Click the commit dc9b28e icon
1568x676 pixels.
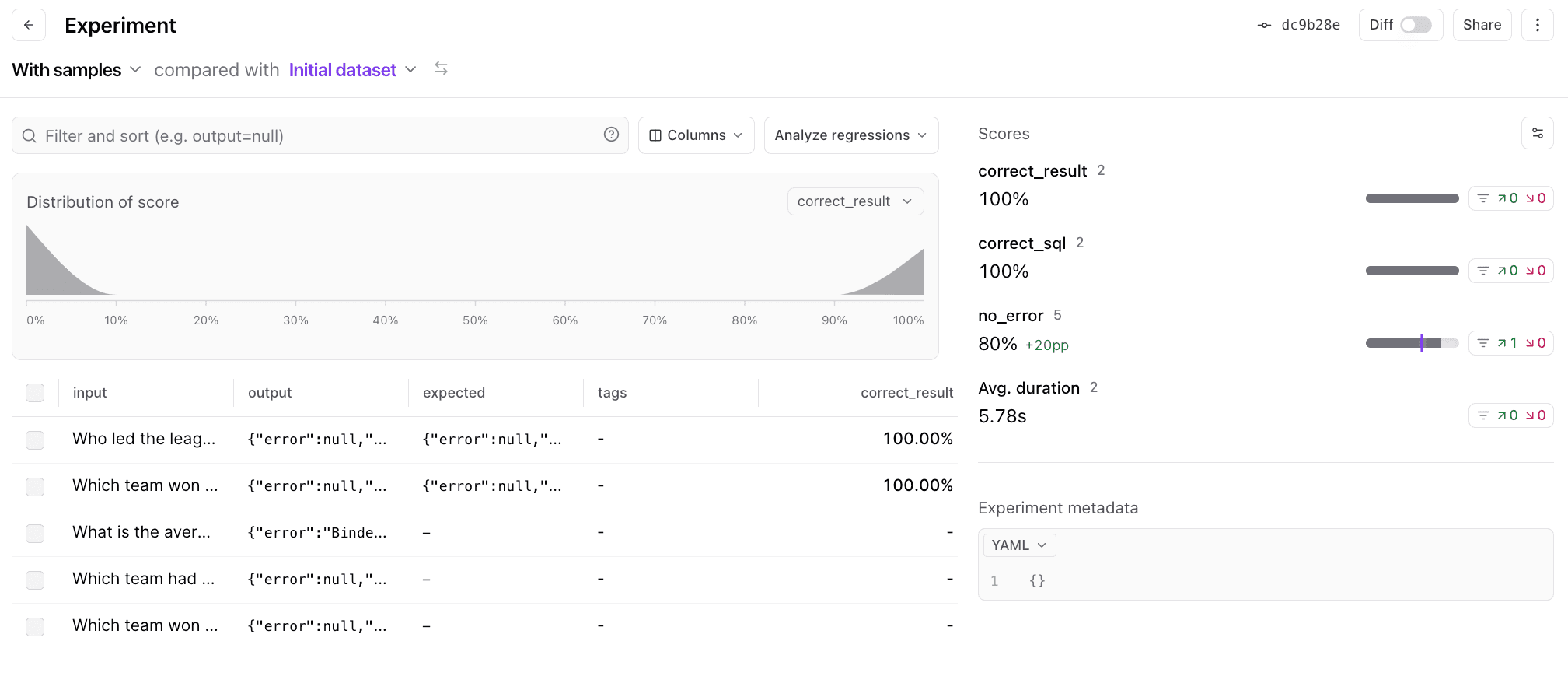1265,26
